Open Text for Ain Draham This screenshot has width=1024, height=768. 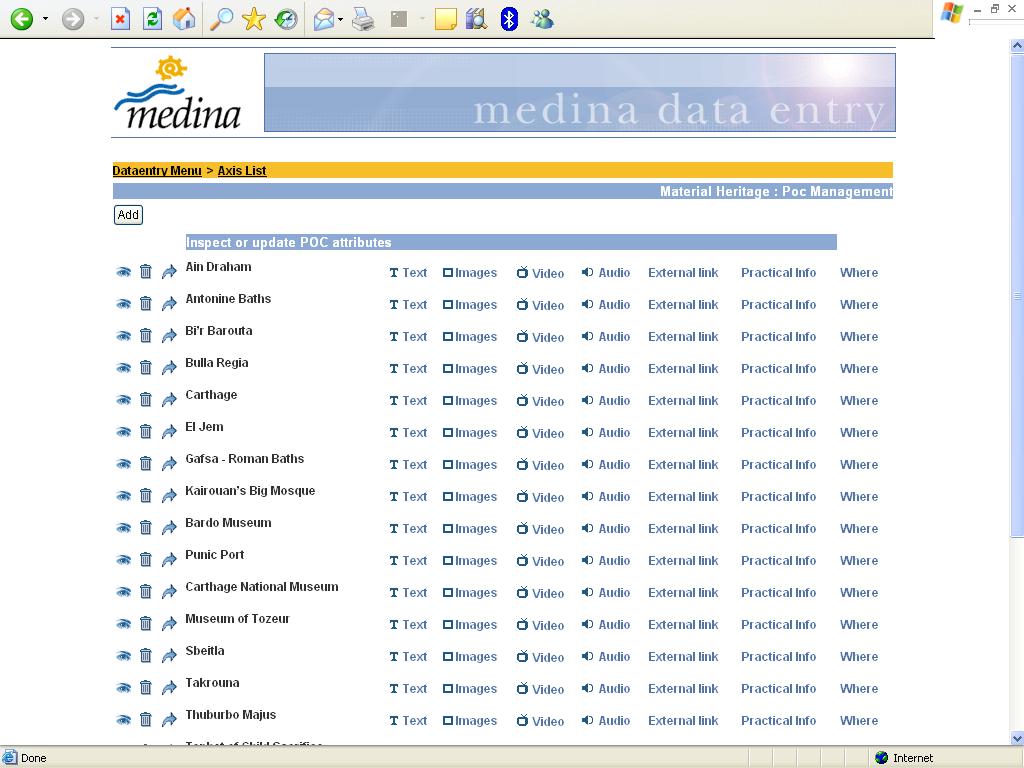click(408, 273)
